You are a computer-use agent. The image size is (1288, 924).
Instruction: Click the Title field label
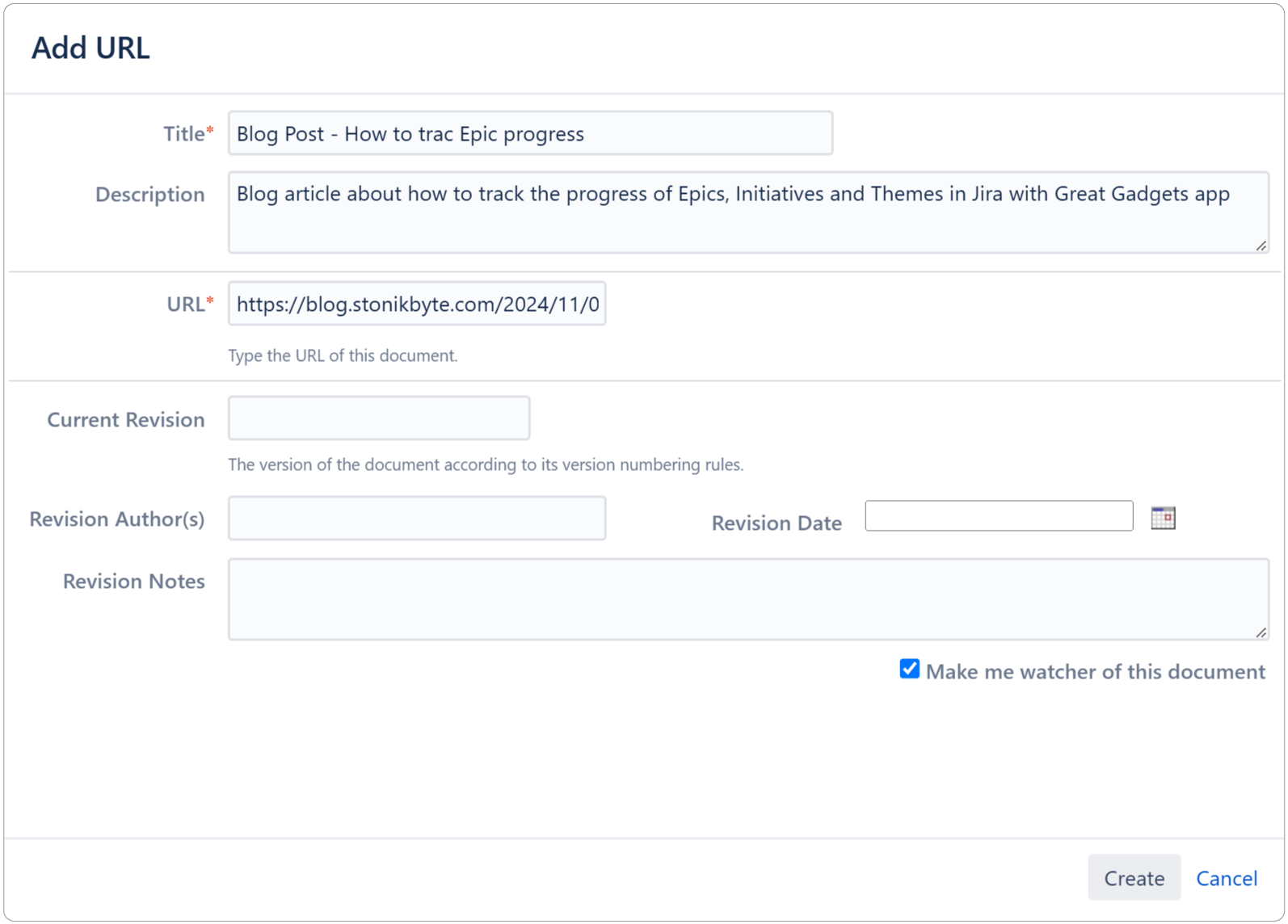[x=184, y=133]
